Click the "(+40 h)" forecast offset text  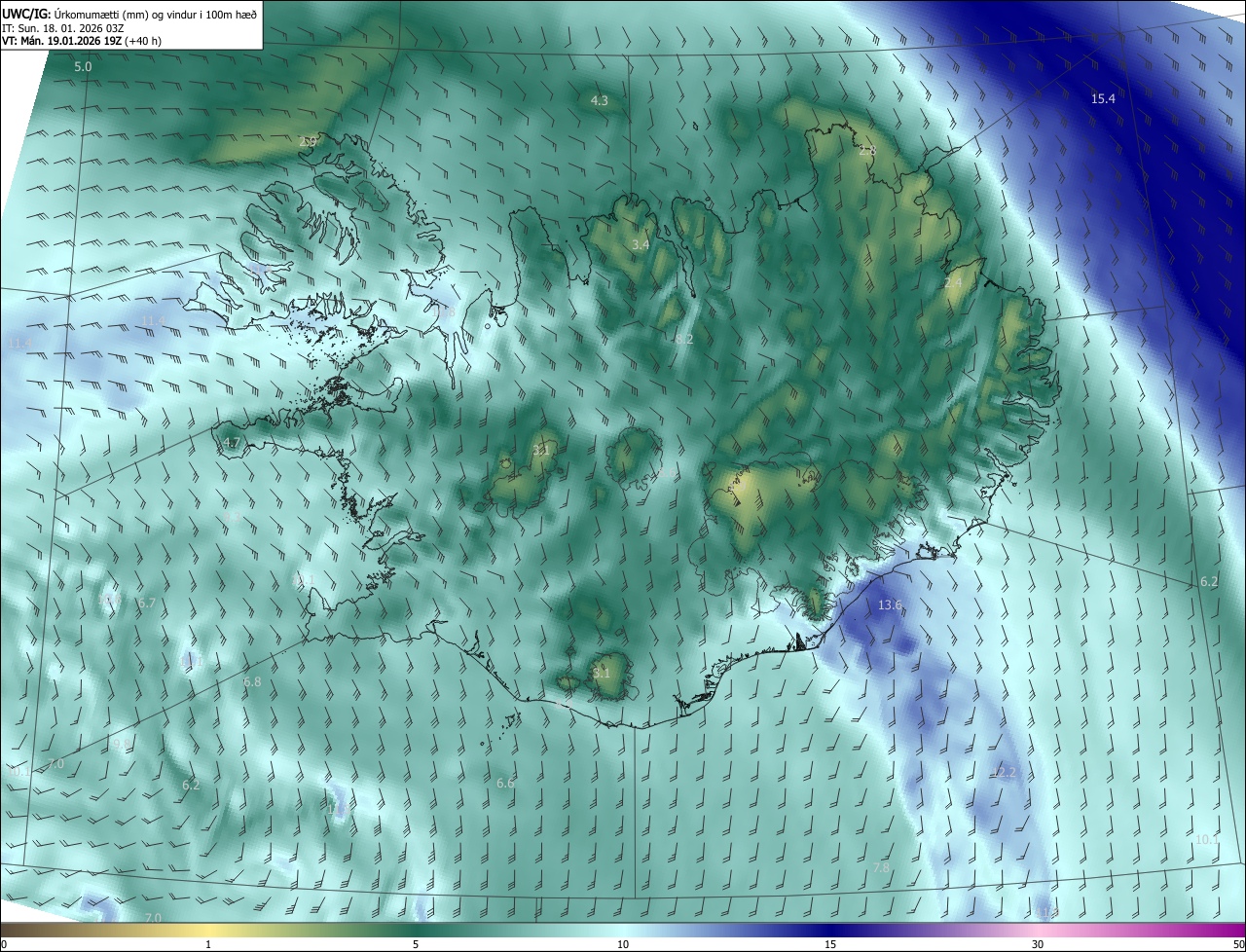click(143, 41)
